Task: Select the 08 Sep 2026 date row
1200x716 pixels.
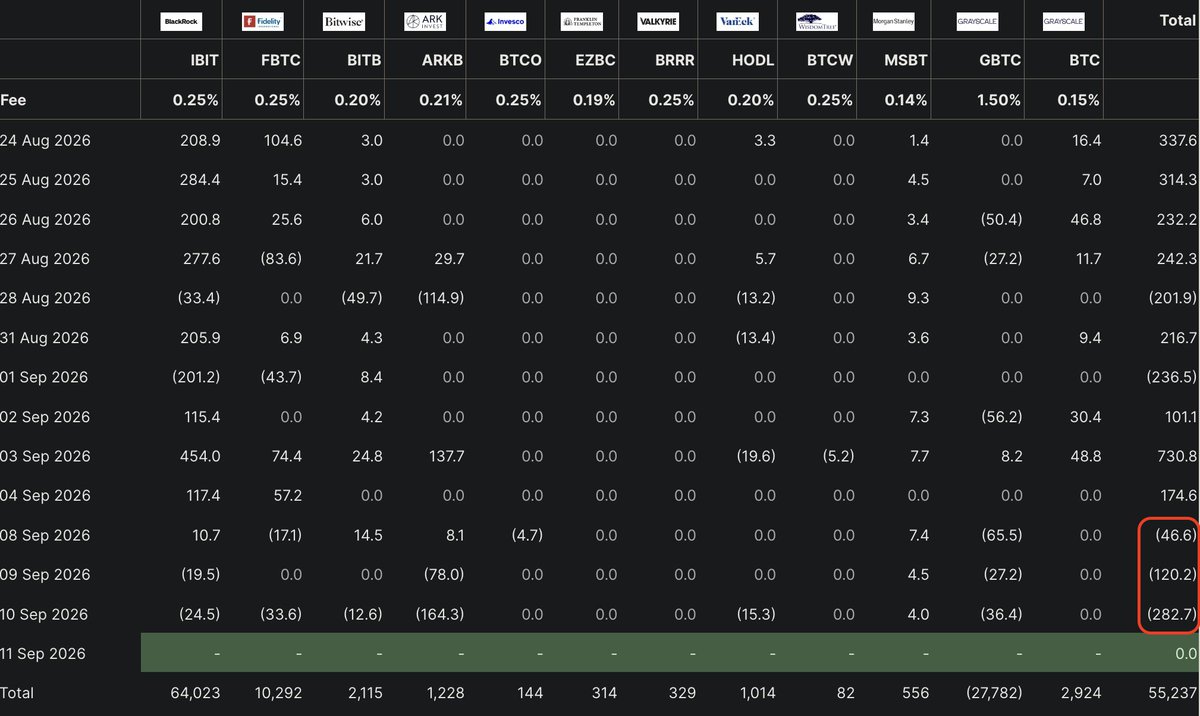Action: [599, 535]
